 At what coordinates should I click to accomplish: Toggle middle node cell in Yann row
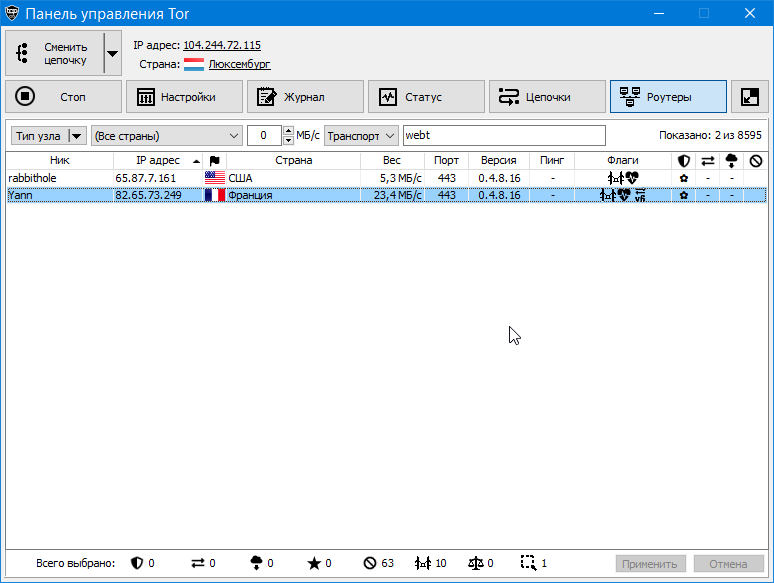[x=708, y=195]
